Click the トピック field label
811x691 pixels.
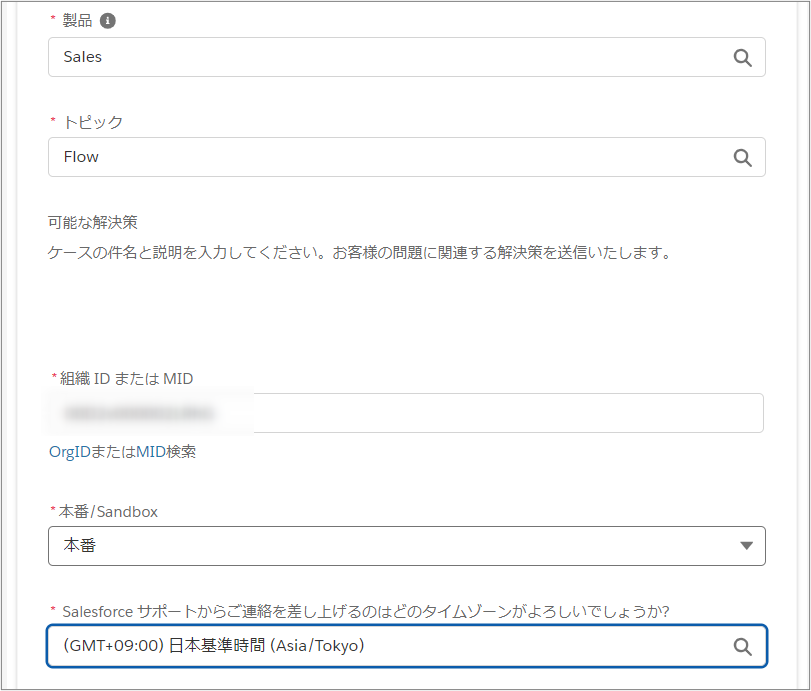93,122
